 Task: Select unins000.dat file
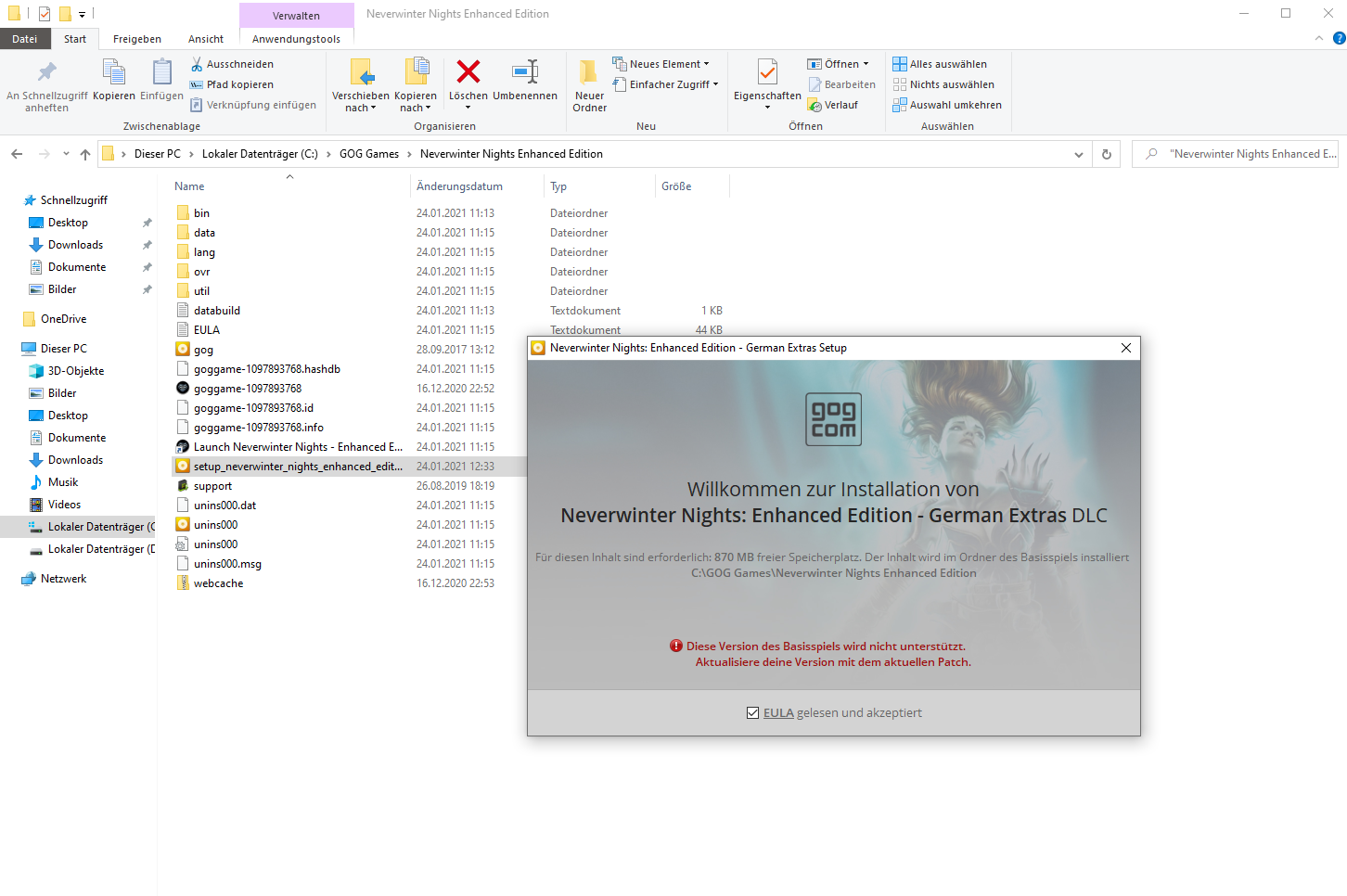pyautogui.click(x=216, y=506)
